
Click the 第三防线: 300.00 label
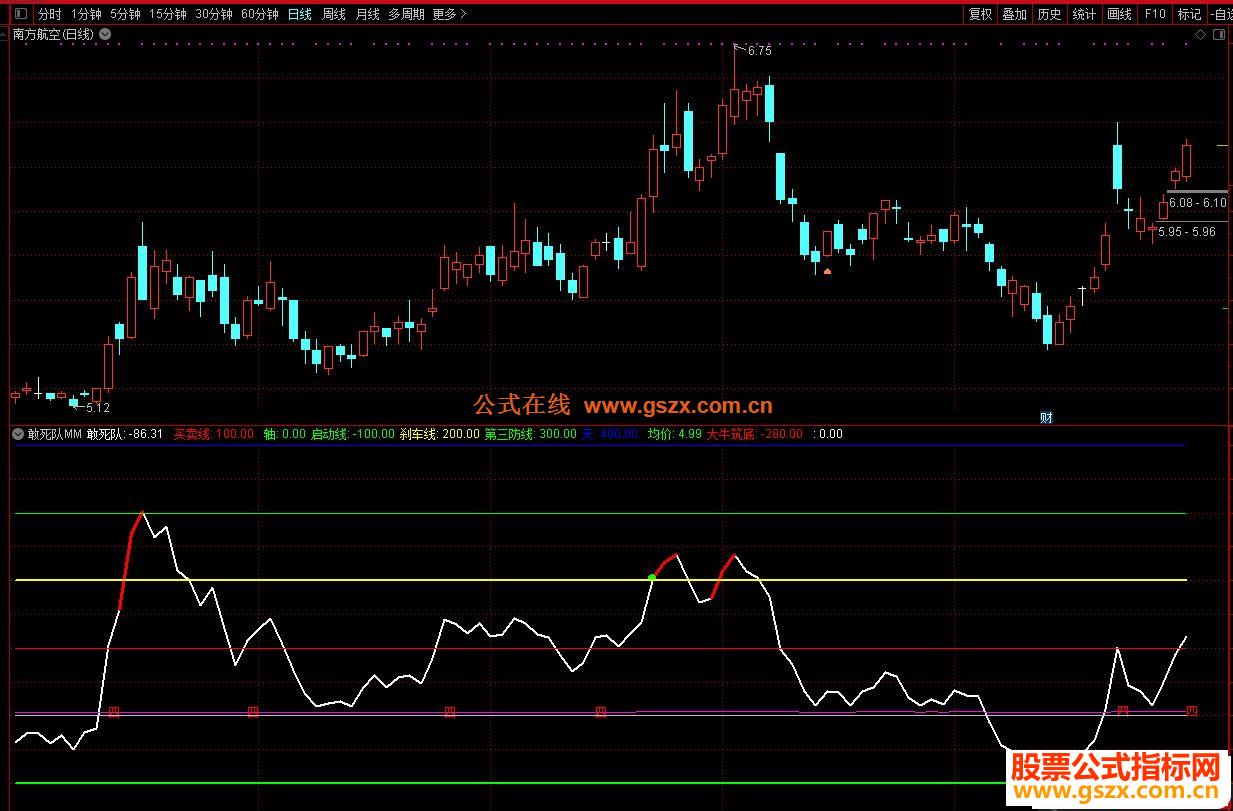531,434
